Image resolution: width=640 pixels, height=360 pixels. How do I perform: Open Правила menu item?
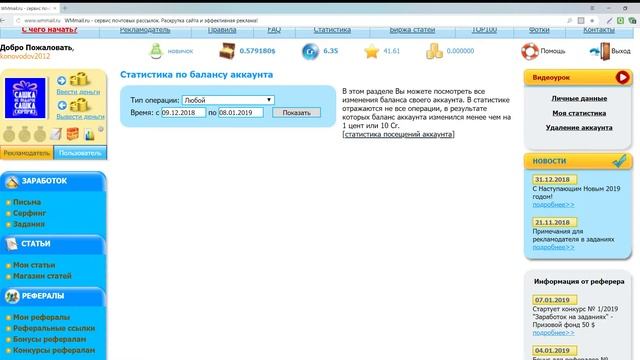point(222,30)
